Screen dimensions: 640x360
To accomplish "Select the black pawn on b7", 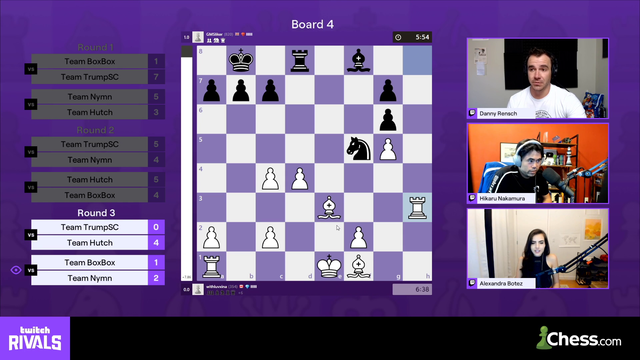I will point(241,89).
